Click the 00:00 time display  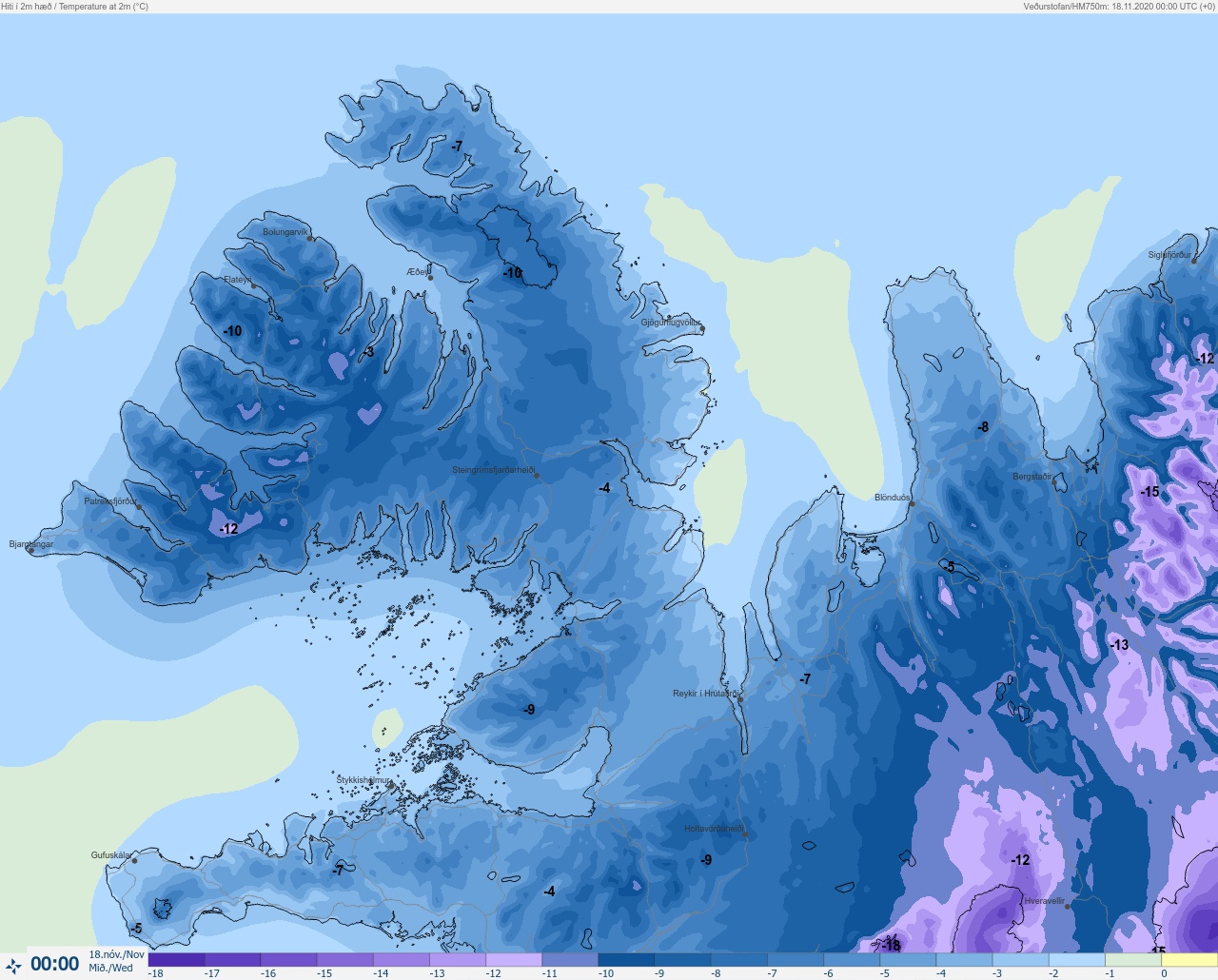[x=55, y=964]
